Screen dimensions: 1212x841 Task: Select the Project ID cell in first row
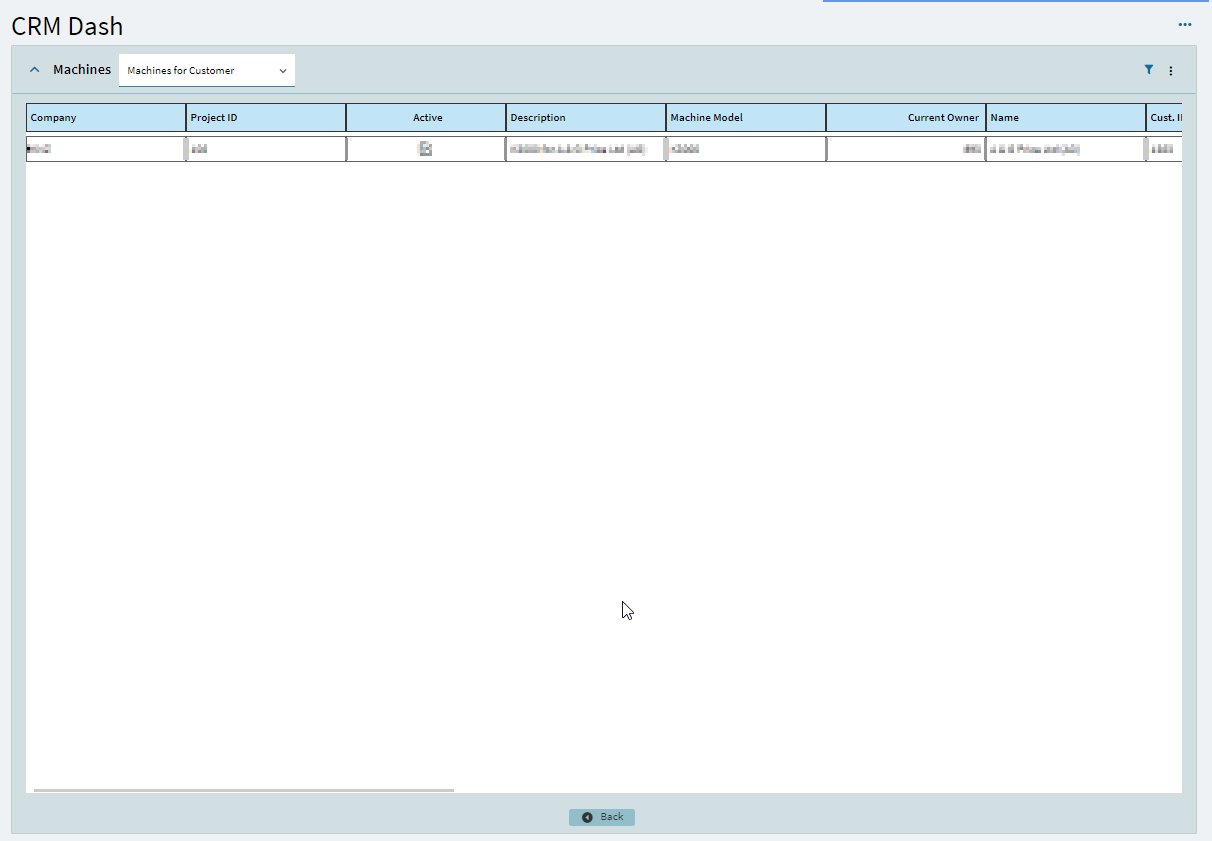click(x=266, y=149)
